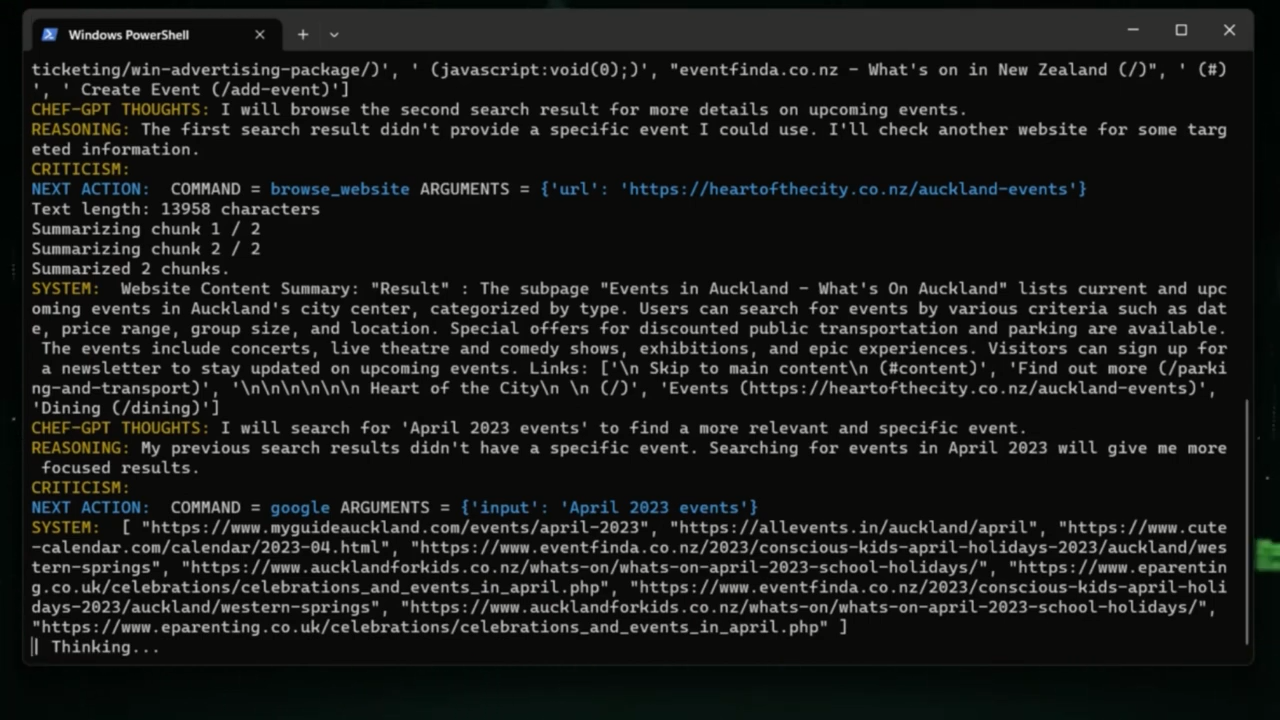Click the myguideauckland.com april-2023 URL
Screen dimensions: 1280x720
tap(396, 528)
